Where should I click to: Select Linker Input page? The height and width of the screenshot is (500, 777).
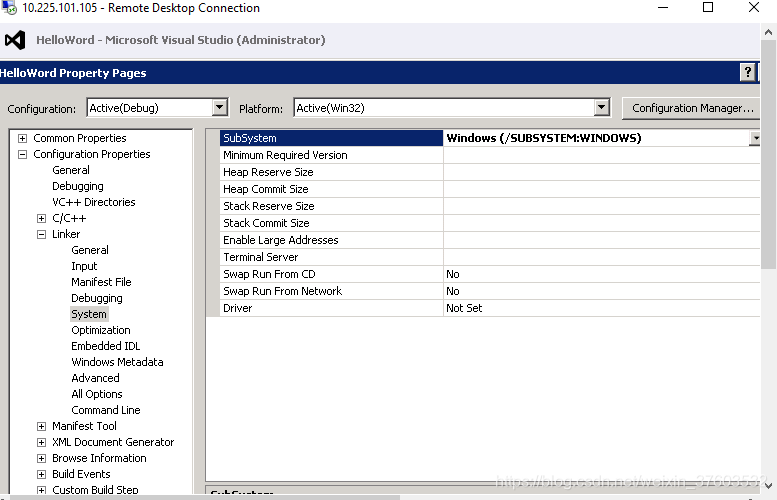coord(84,266)
